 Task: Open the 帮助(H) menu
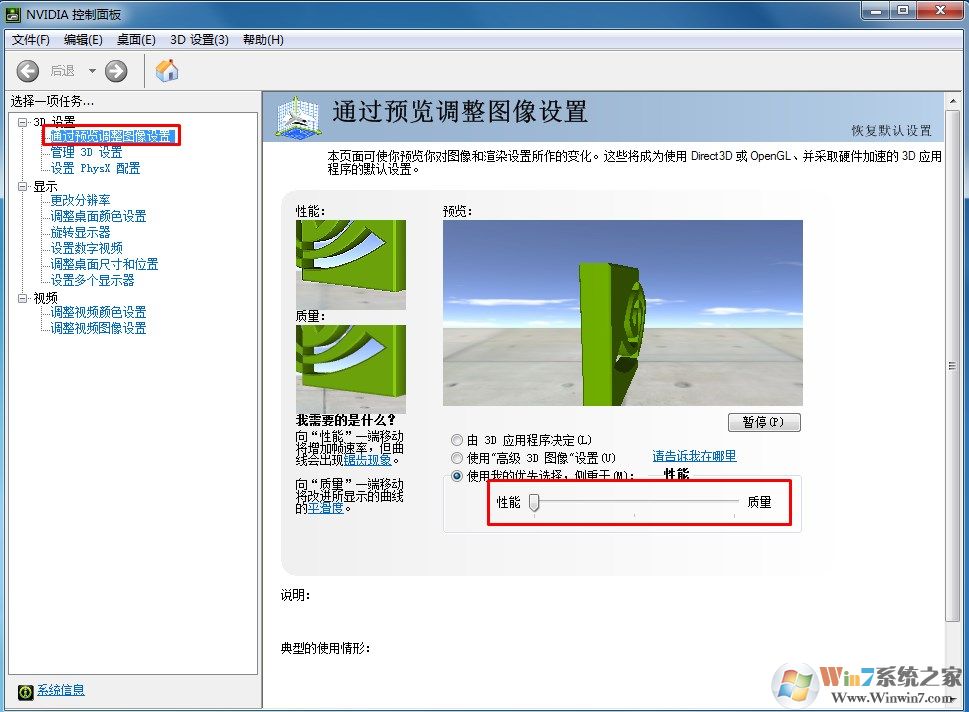pyautogui.click(x=263, y=40)
